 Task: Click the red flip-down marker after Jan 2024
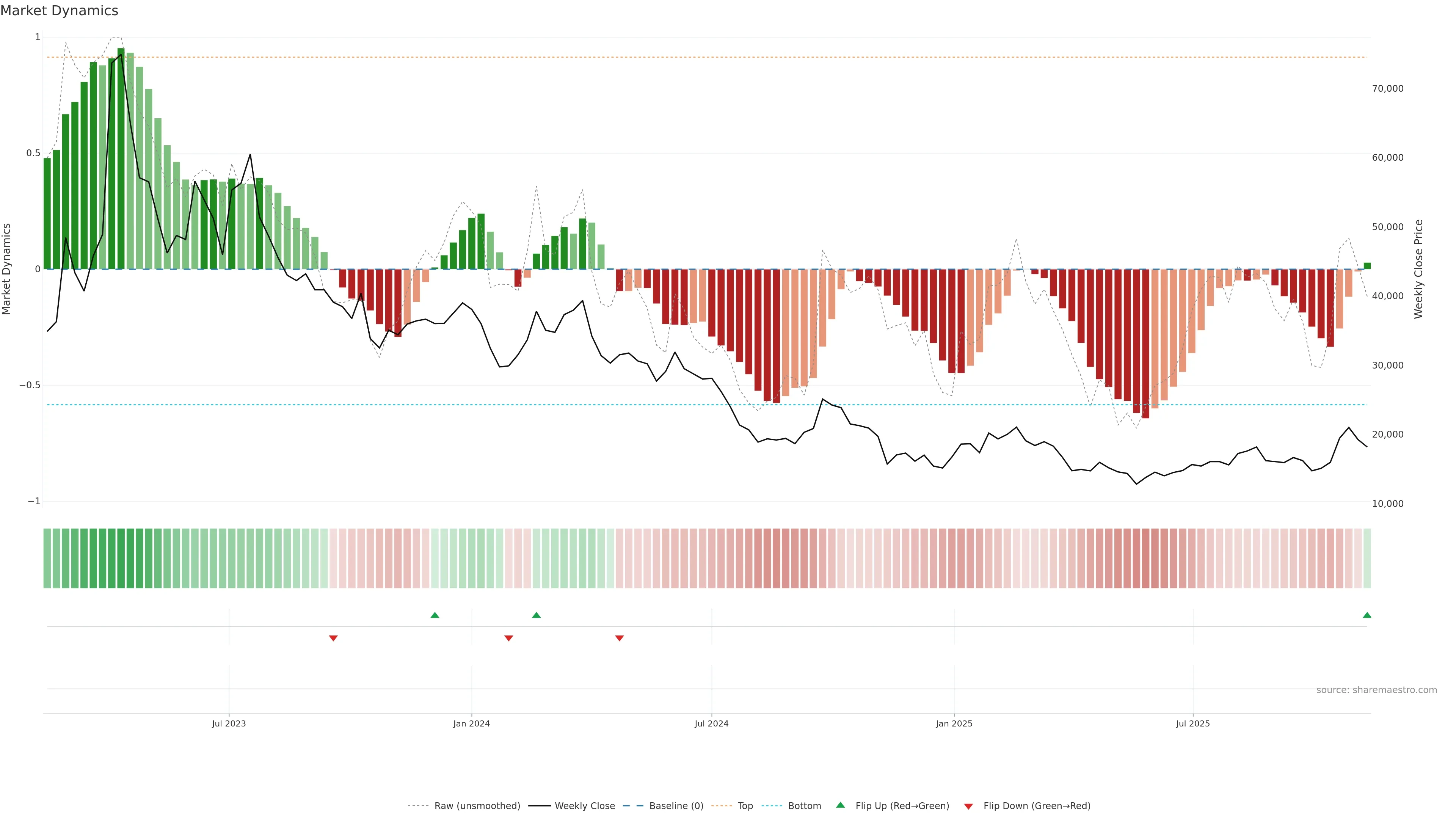coord(509,638)
